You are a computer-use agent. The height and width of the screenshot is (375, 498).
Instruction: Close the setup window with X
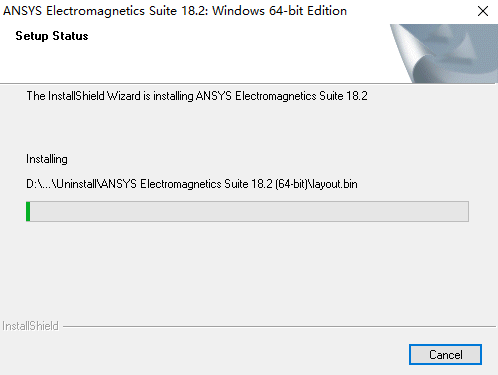click(483, 11)
